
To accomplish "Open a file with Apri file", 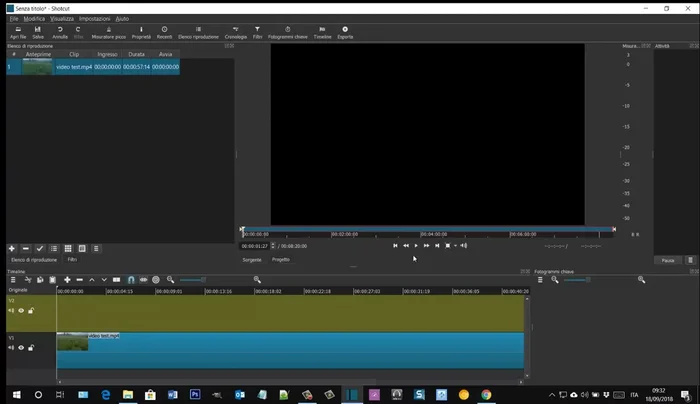I will tap(18, 33).
